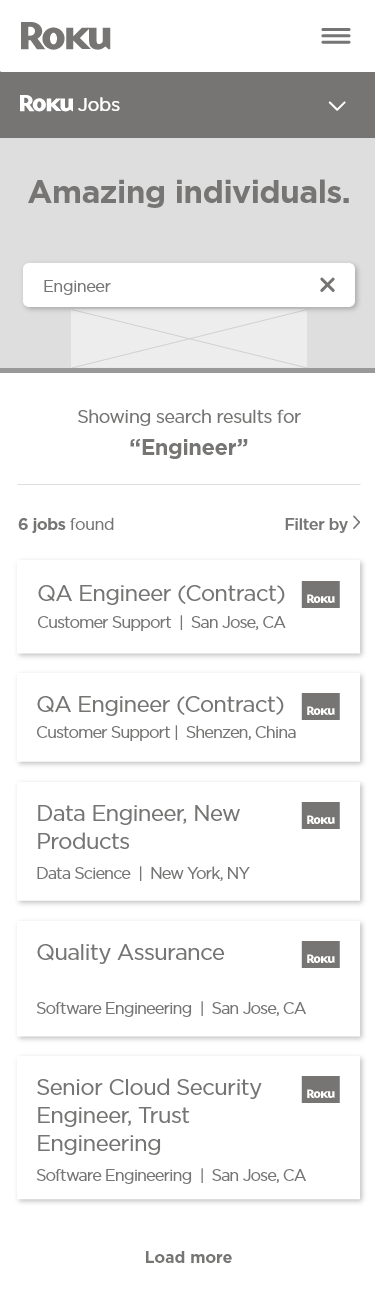
Task: Clear the Engineer search text
Action: point(327,285)
